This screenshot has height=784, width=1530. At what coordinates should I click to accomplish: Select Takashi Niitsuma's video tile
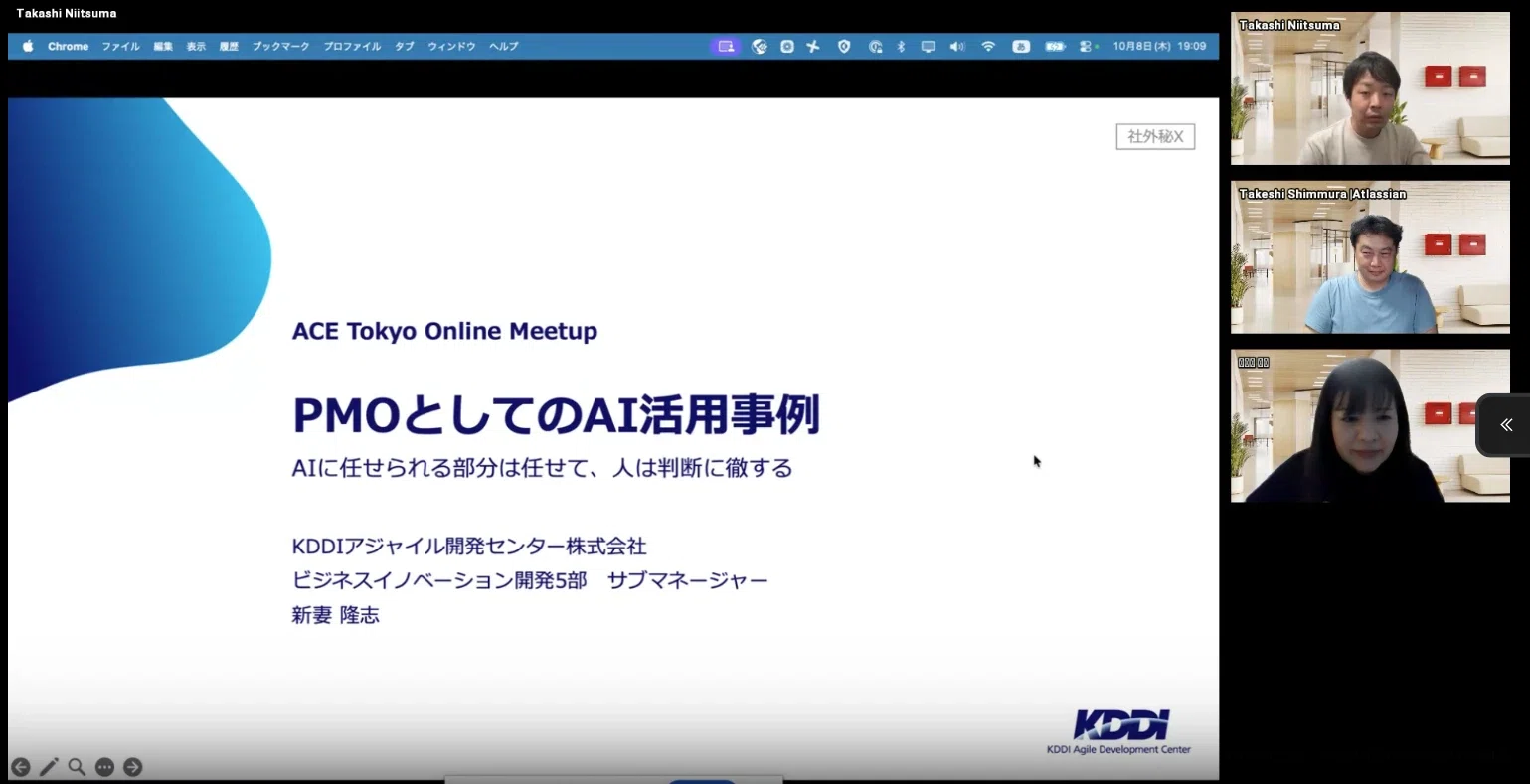1370,87
